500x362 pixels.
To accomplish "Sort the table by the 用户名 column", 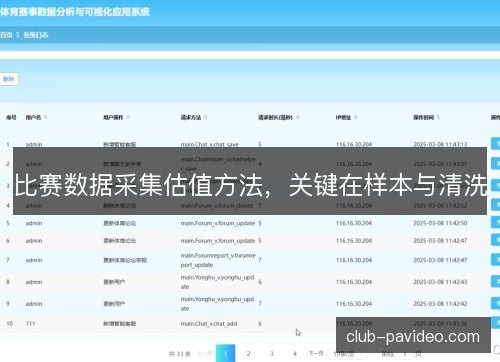I will 46,117.
